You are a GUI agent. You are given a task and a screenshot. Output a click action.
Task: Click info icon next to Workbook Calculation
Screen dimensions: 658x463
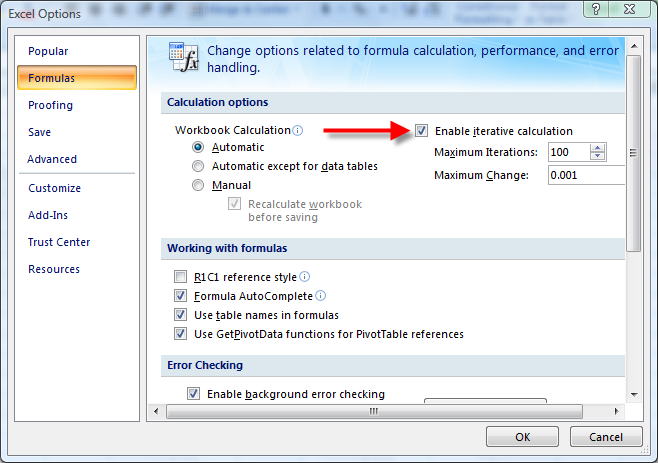(x=298, y=131)
